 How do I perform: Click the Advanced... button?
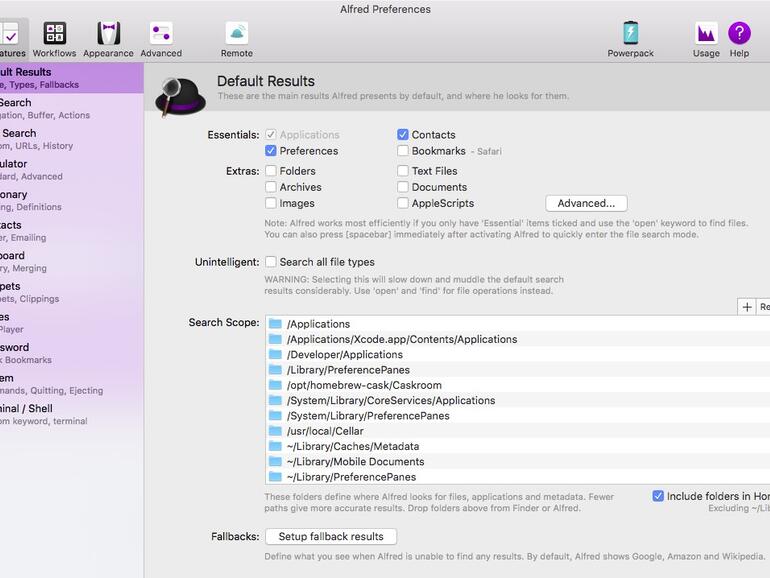586,203
